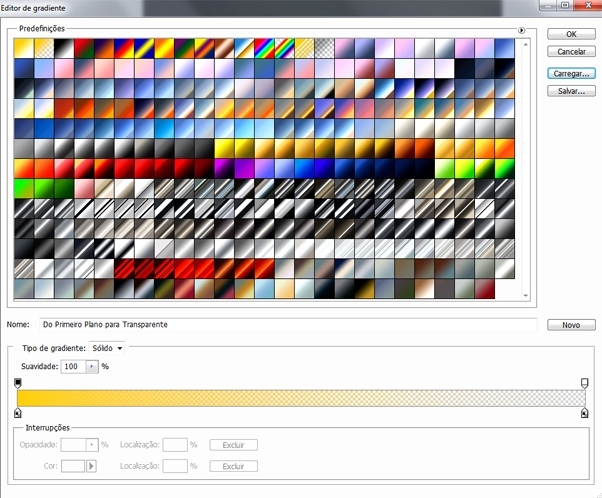Maximize the Editor de gradiente window
This screenshot has width=602, height=498.
565,5
